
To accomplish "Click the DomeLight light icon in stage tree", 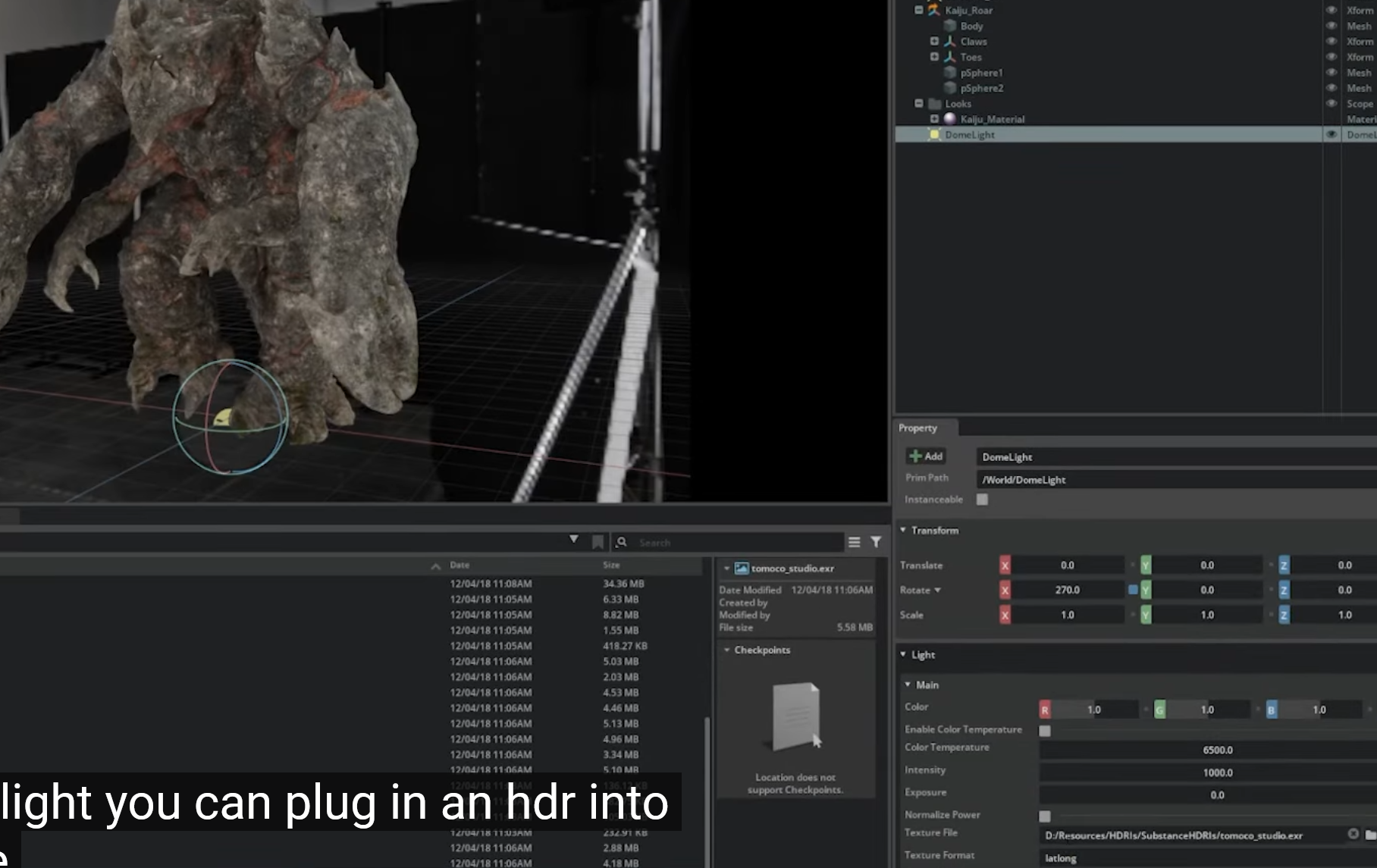I will pos(934,135).
